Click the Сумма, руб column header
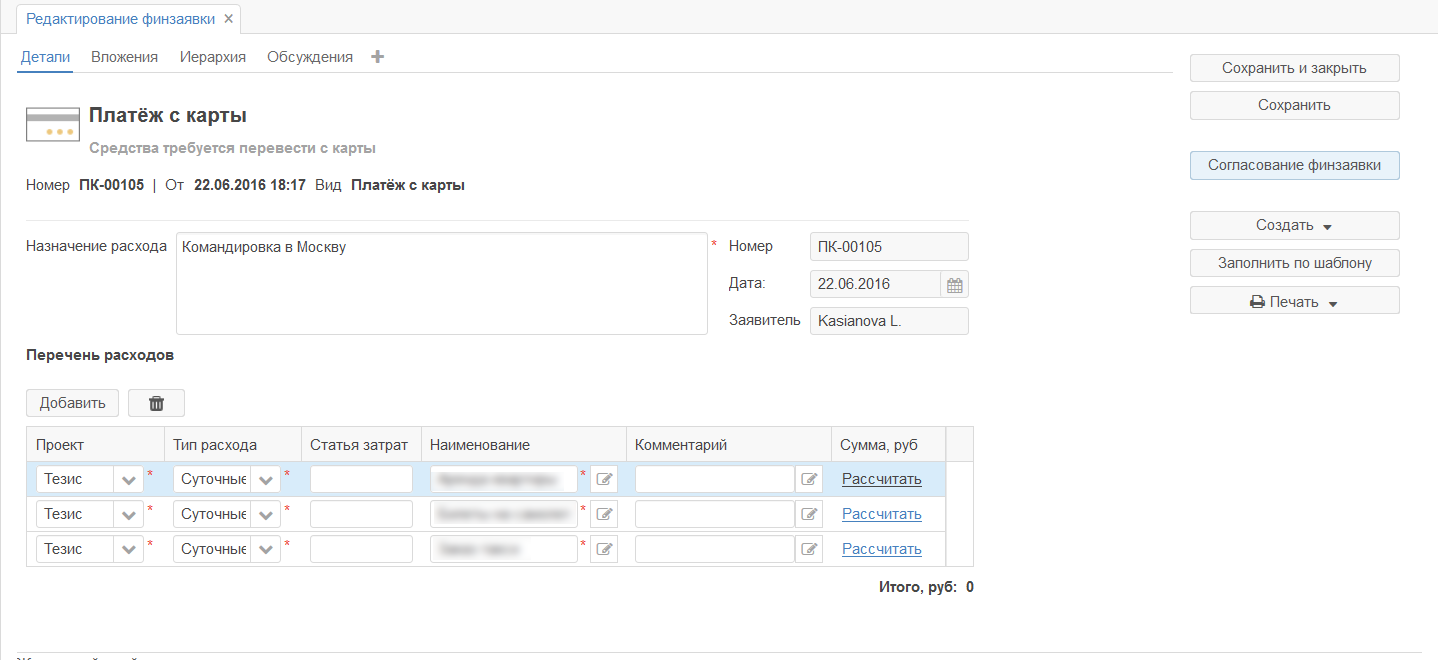The width and height of the screenshot is (1438, 660). [x=888, y=445]
